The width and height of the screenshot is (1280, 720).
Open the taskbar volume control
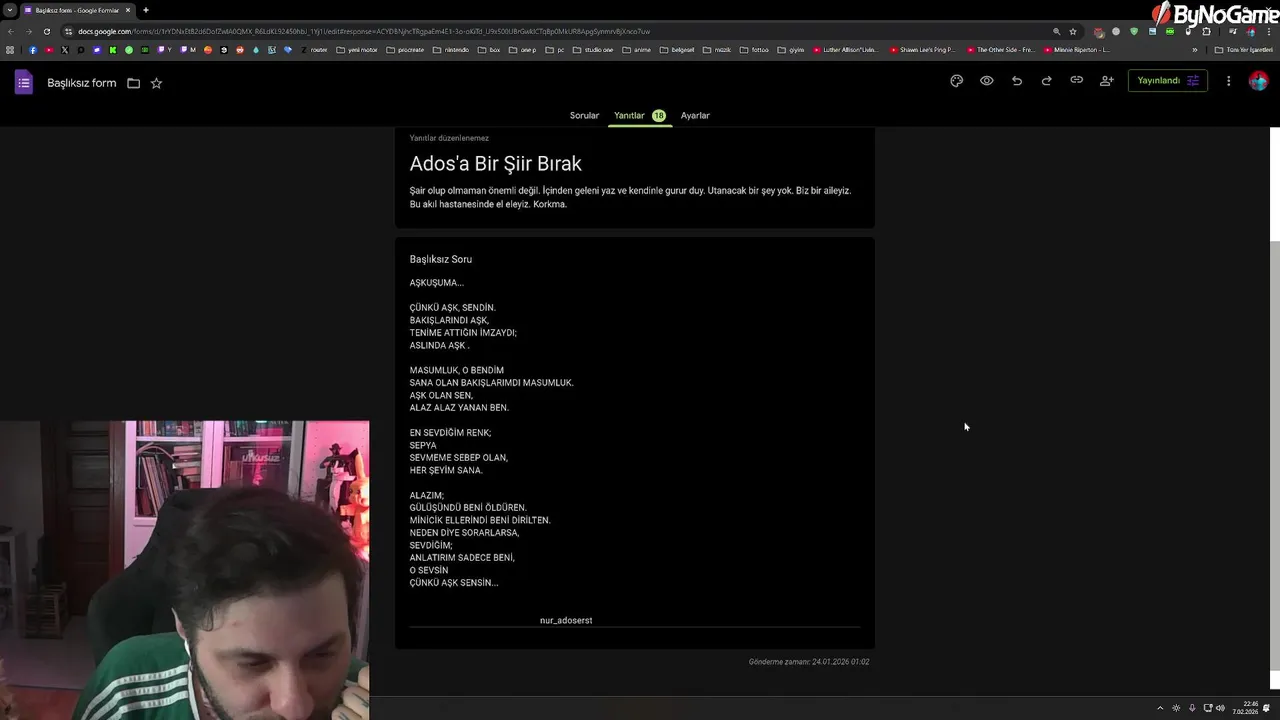1220,708
